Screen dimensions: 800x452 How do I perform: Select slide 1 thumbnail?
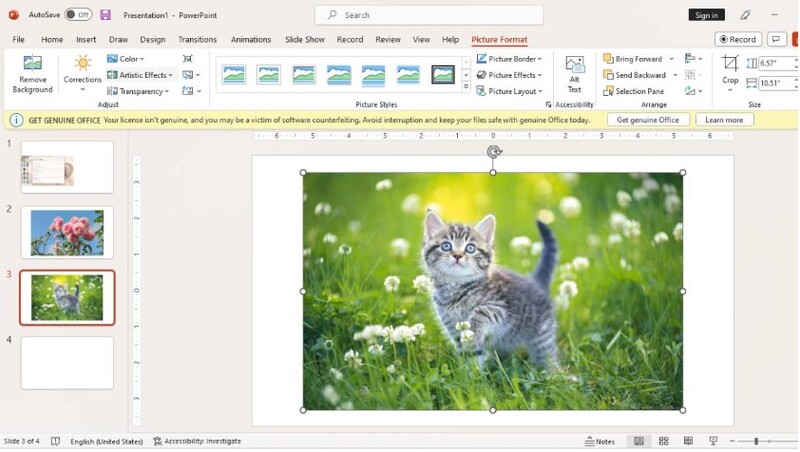coord(67,167)
